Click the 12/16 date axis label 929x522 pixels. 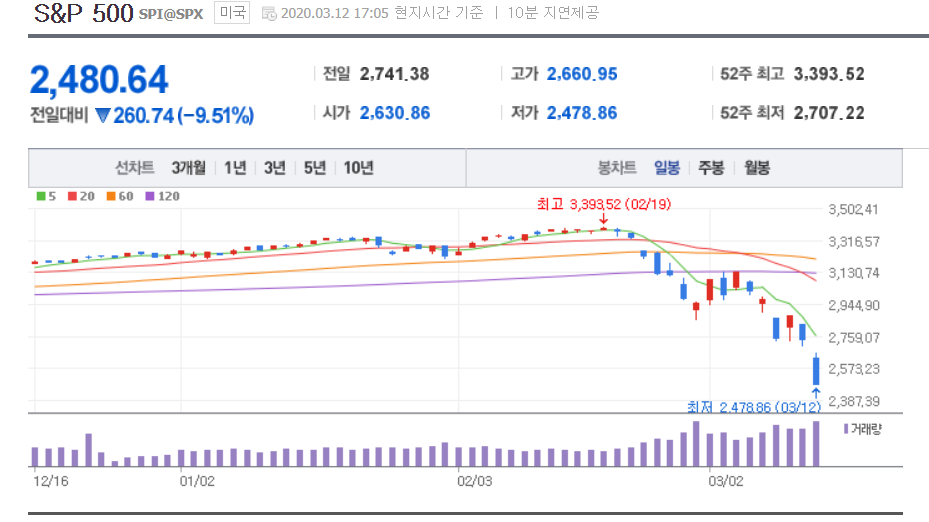point(50,481)
